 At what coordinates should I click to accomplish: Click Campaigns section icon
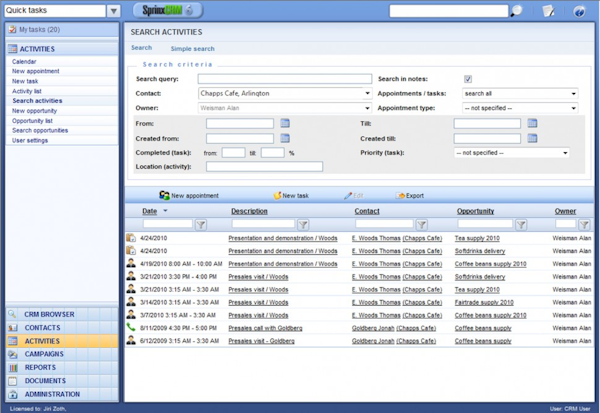pos(13,354)
